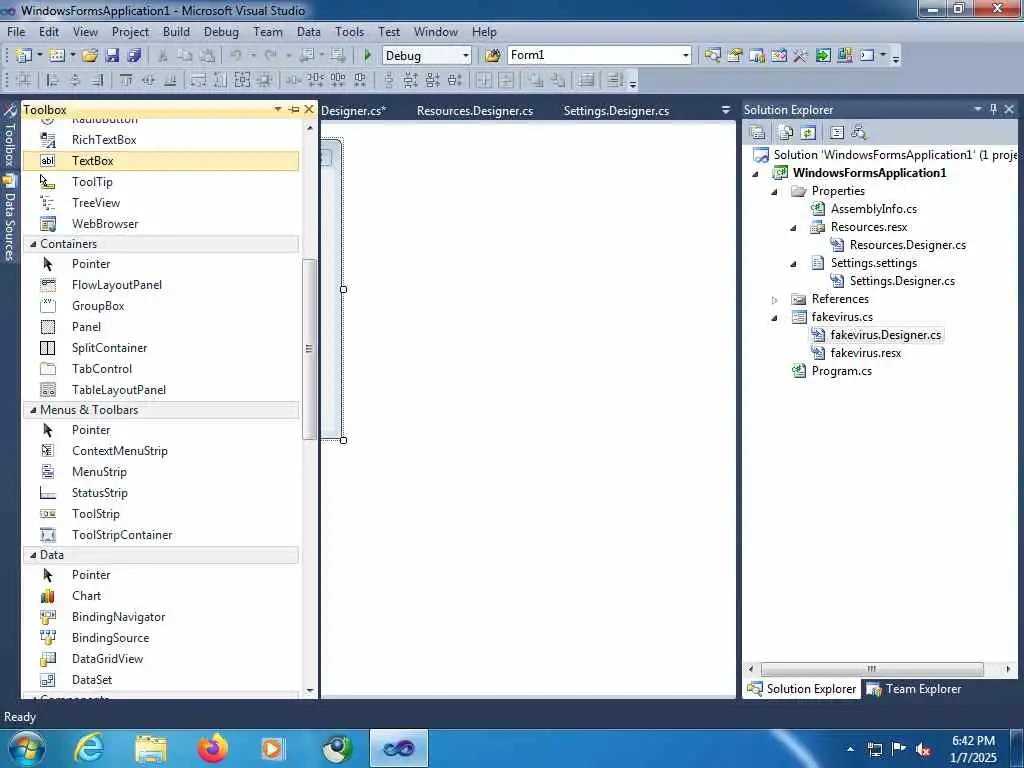Select the TextBox control in Toolbox
The image size is (1024, 768).
point(161,161)
